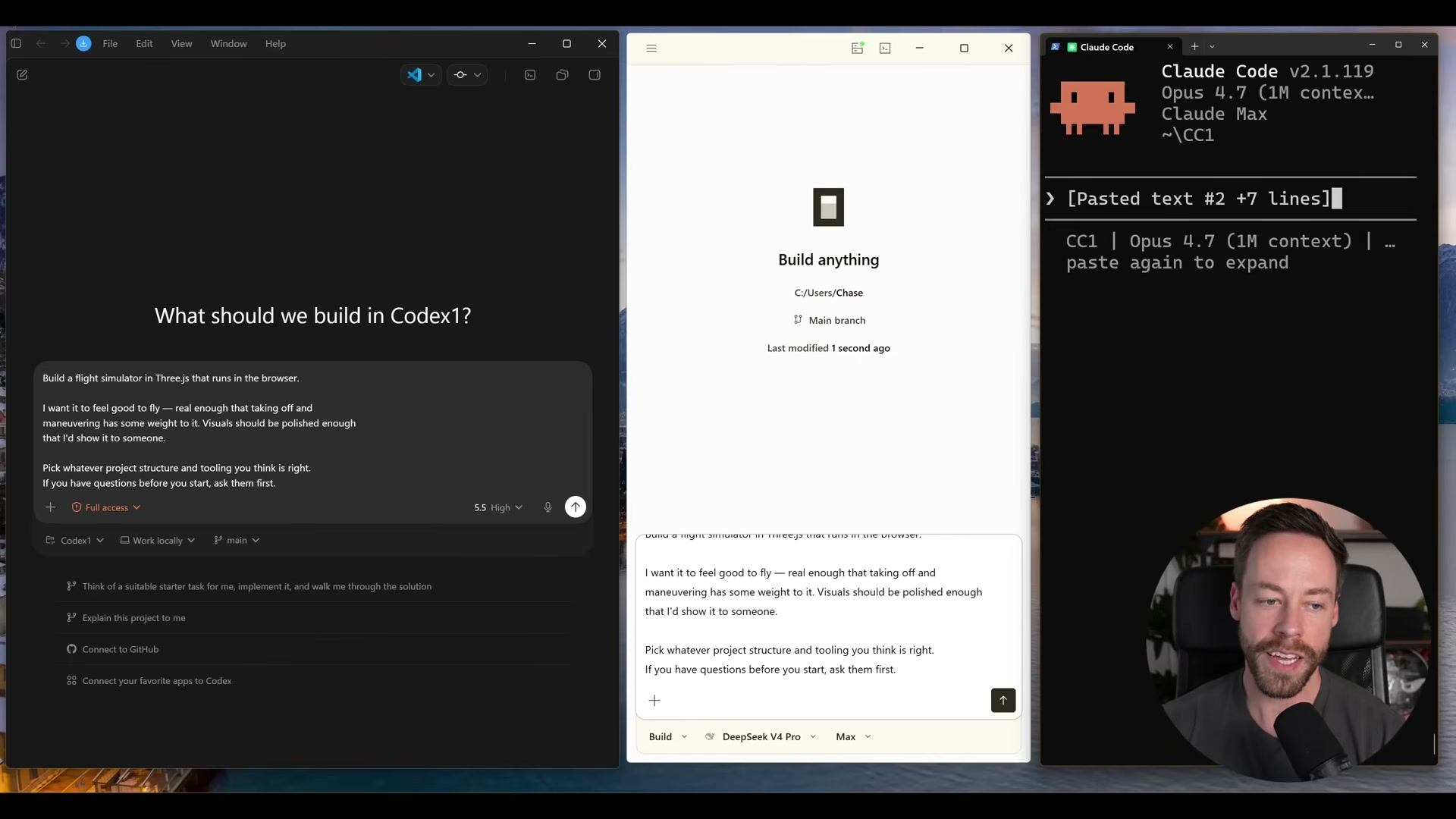Click Explain this project to me
The height and width of the screenshot is (819, 1456).
click(x=133, y=617)
